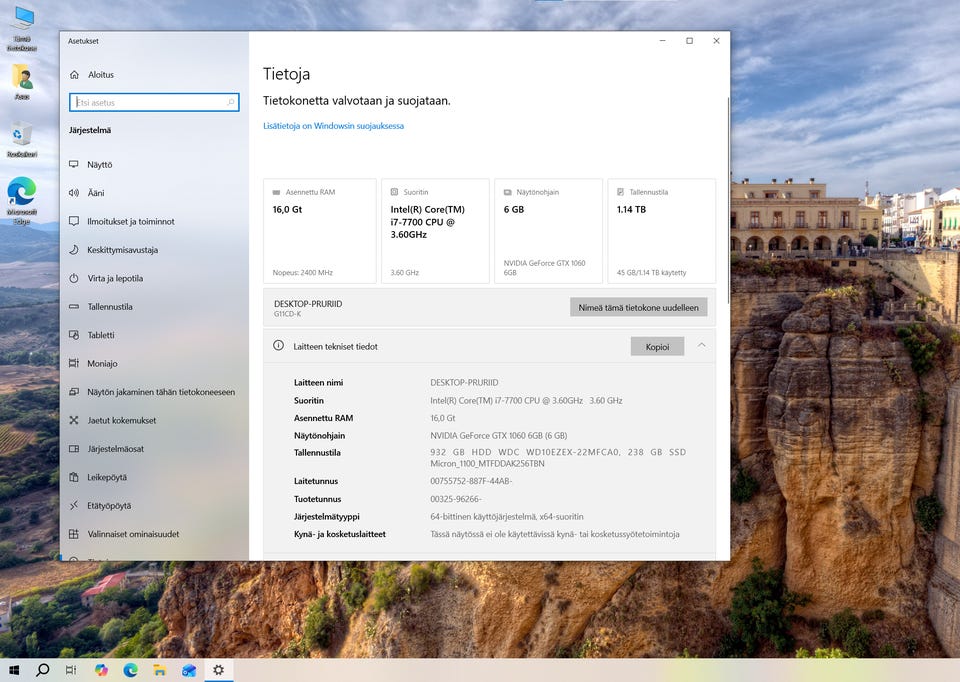Screen dimensions: 960x682
Task: Open the Windows Start button
Action: (13, 670)
